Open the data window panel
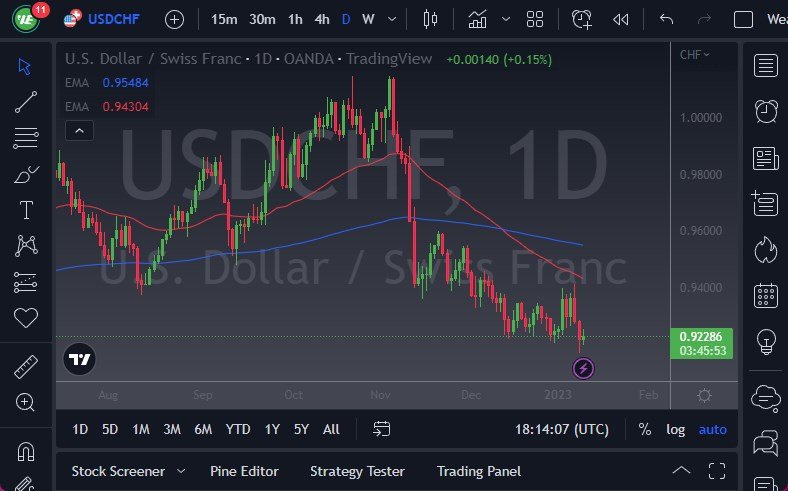 pos(765,204)
